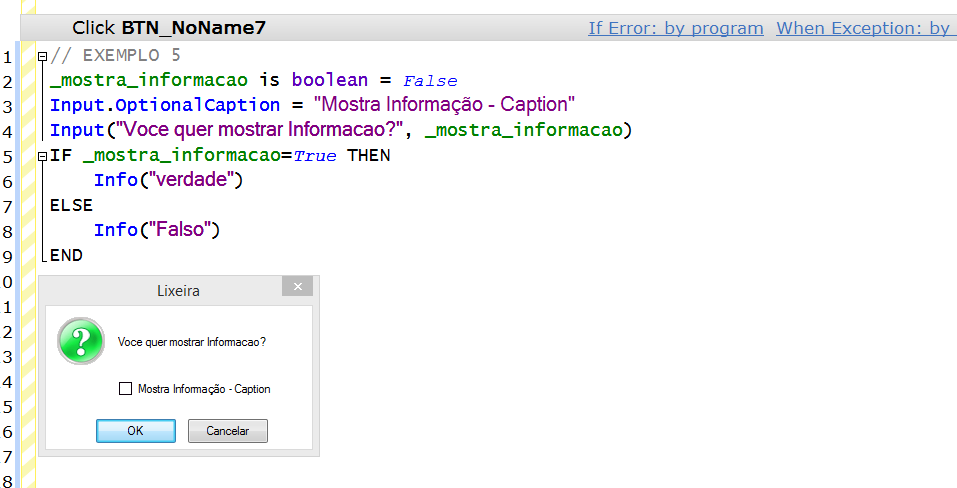
Task: Click the // EXEMPLO 5 comment line
Action: tap(115, 56)
